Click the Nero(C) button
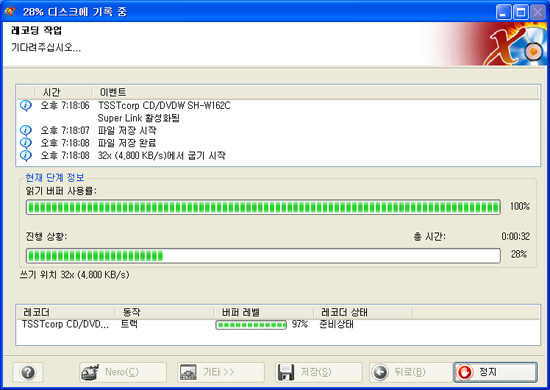 pyautogui.click(x=123, y=372)
